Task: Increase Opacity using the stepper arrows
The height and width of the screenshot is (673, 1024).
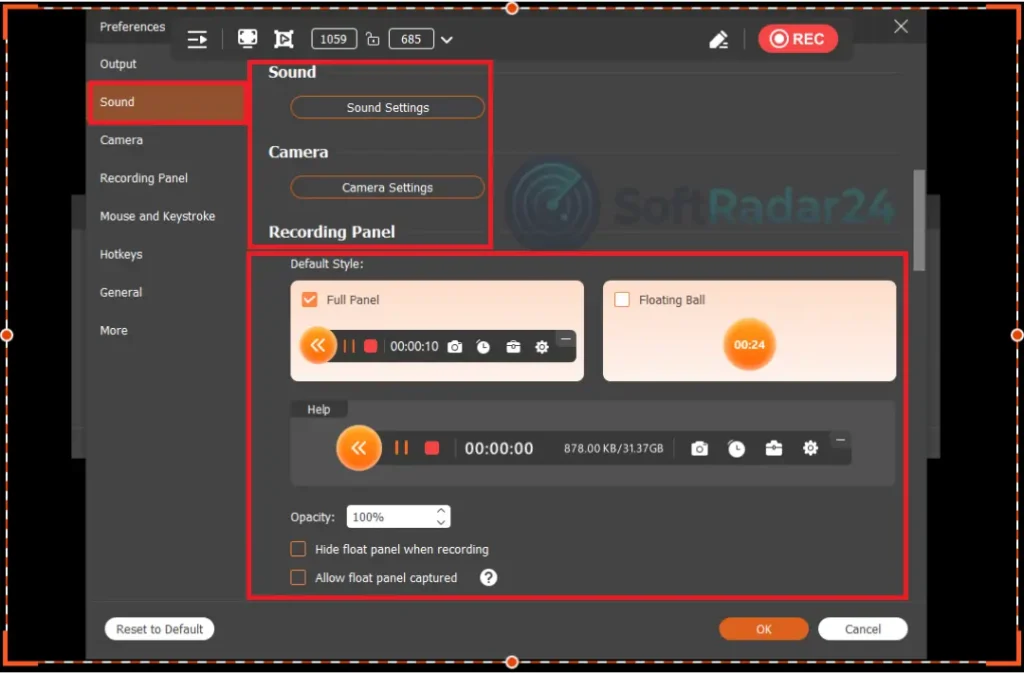Action: point(440,511)
